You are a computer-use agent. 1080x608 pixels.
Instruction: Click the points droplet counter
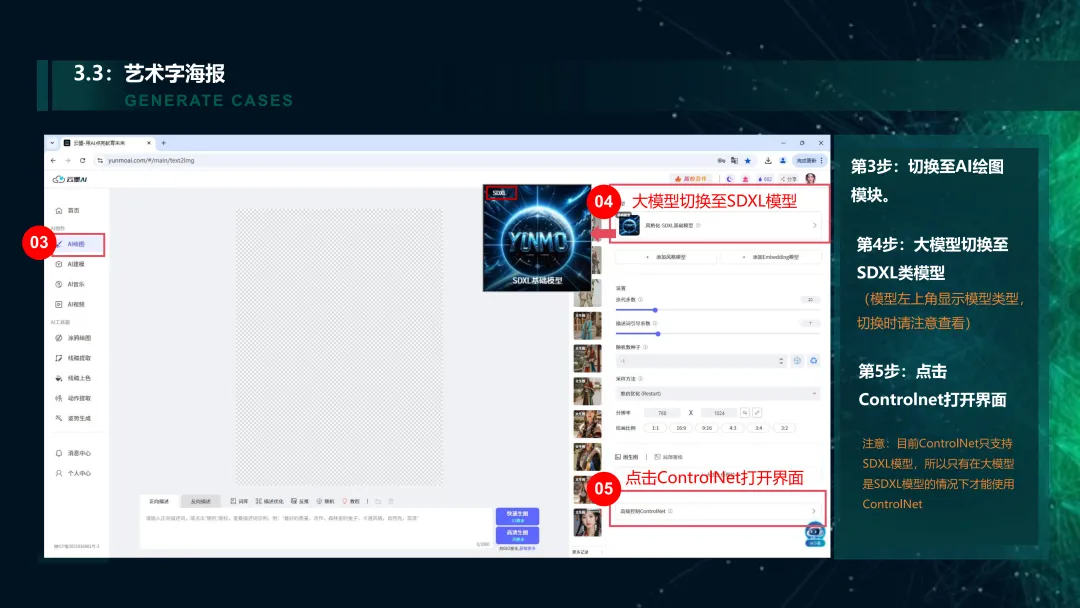(x=765, y=179)
